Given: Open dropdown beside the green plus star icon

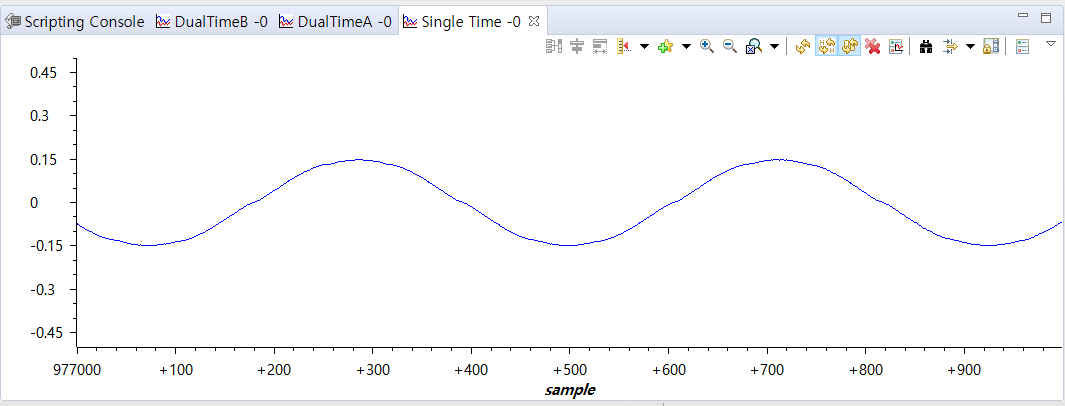Looking at the screenshot, I should click(x=686, y=46).
